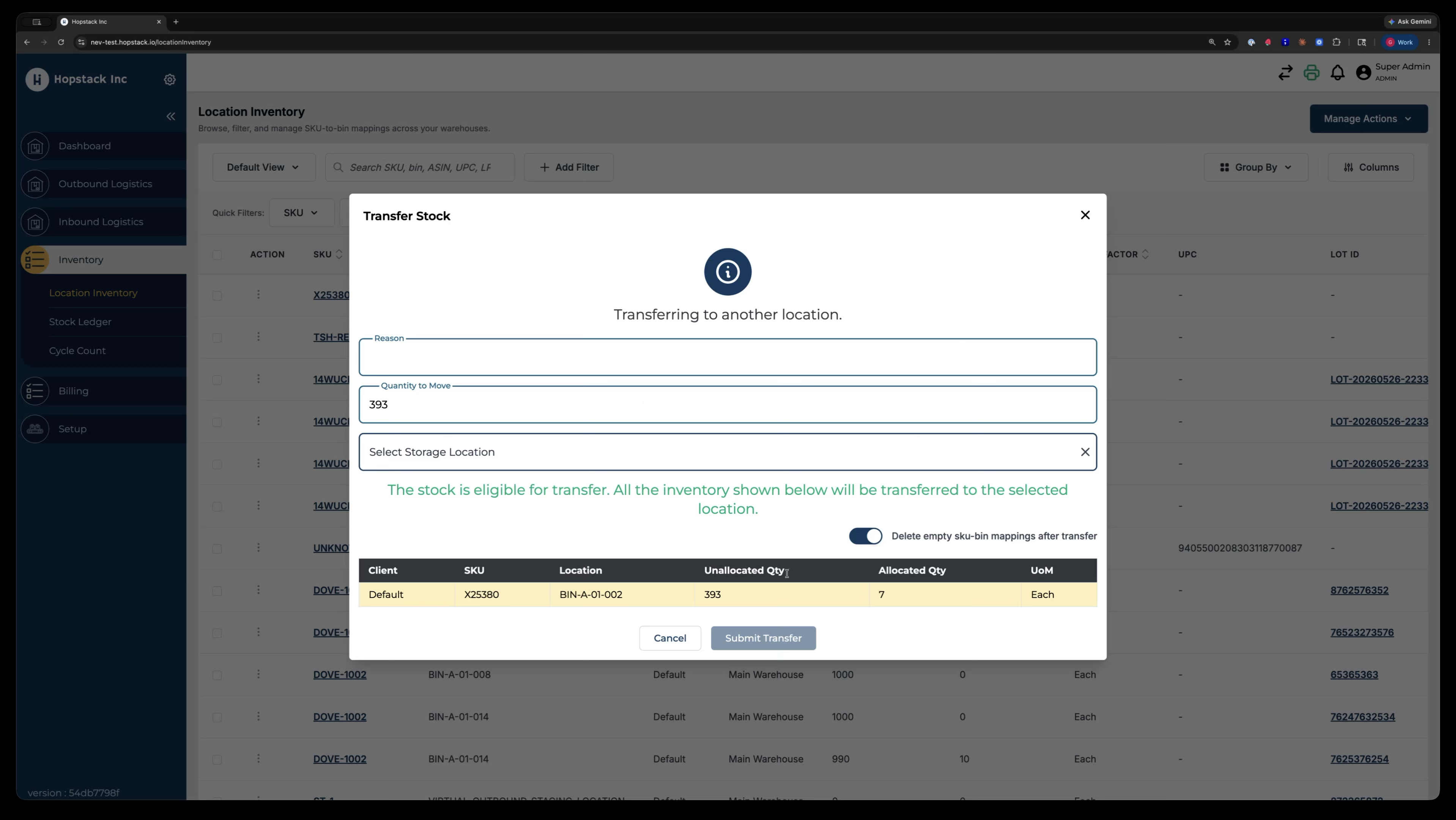
Task: Open Inbound Logistics menu
Action: click(101, 222)
